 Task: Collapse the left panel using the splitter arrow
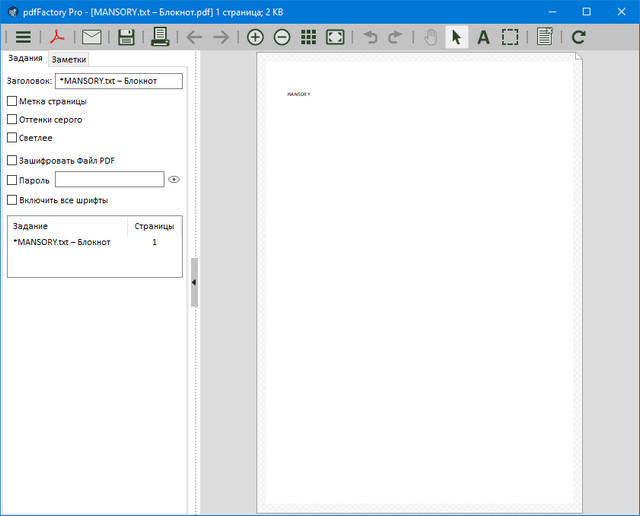[x=194, y=283]
